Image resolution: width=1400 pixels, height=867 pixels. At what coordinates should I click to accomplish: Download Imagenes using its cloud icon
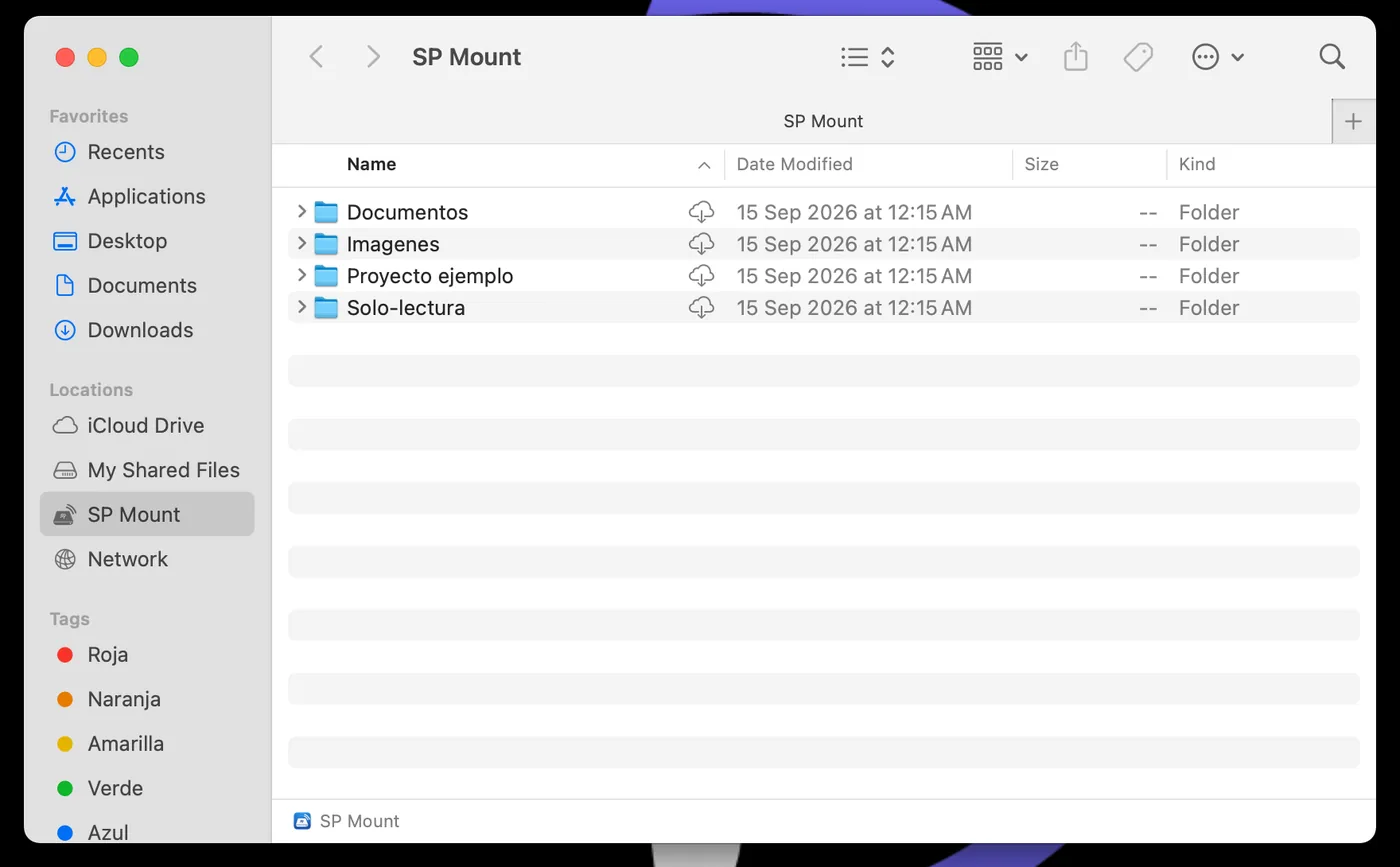701,244
